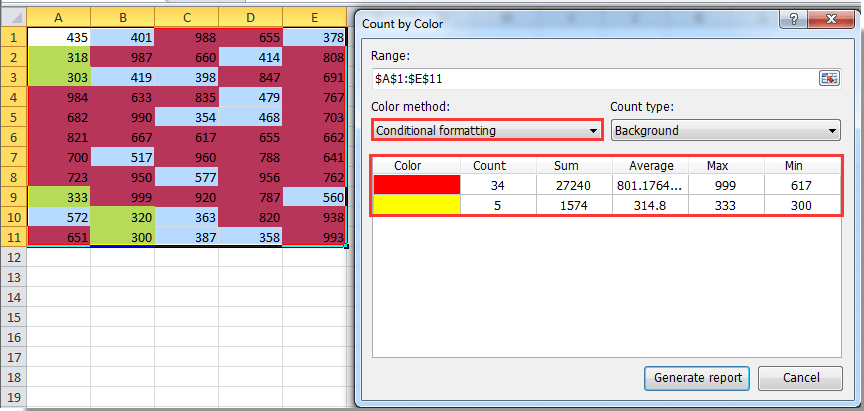Click the min value 617 in results
The image size is (864, 411).
pos(802,186)
